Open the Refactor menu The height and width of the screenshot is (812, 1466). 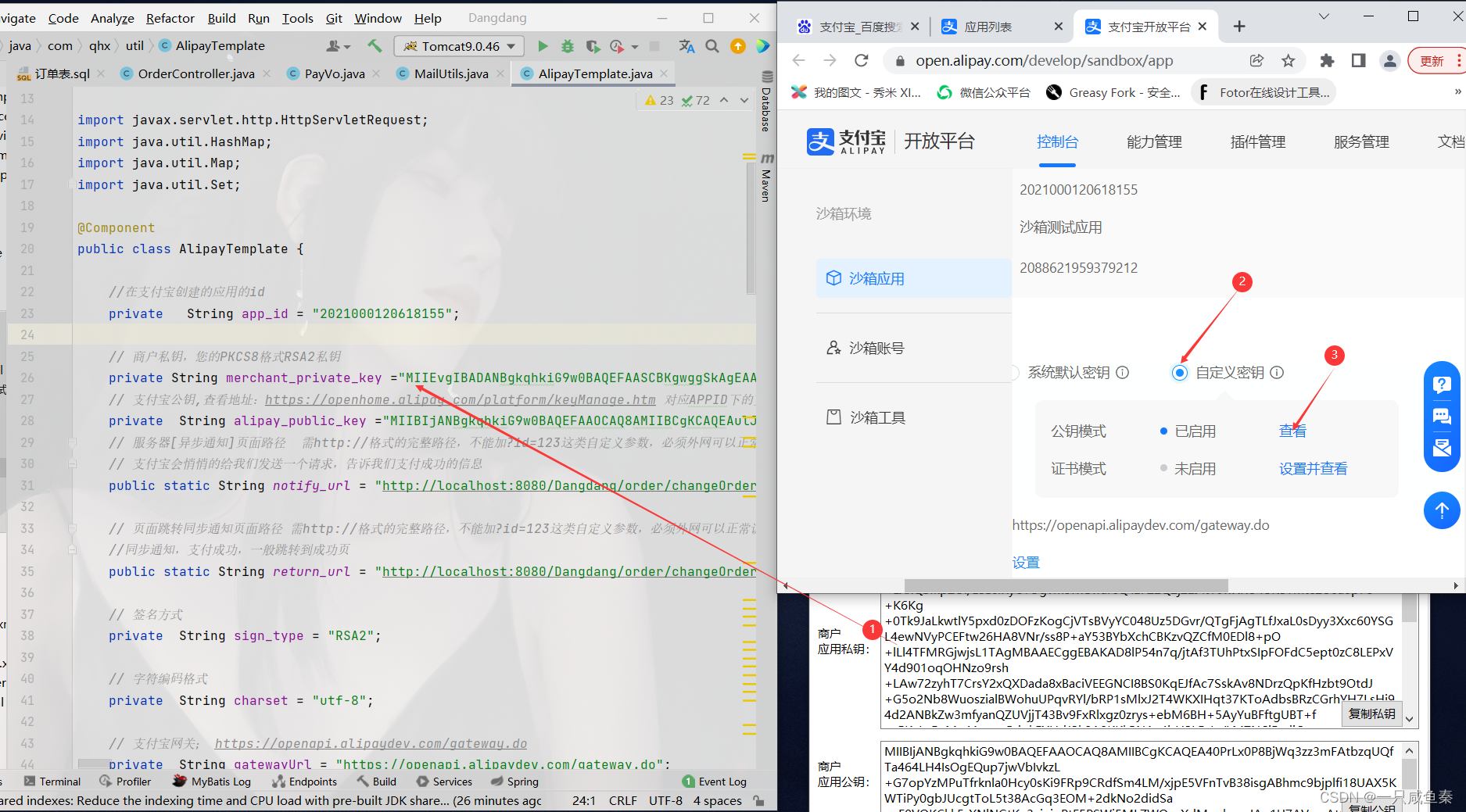[x=170, y=18]
